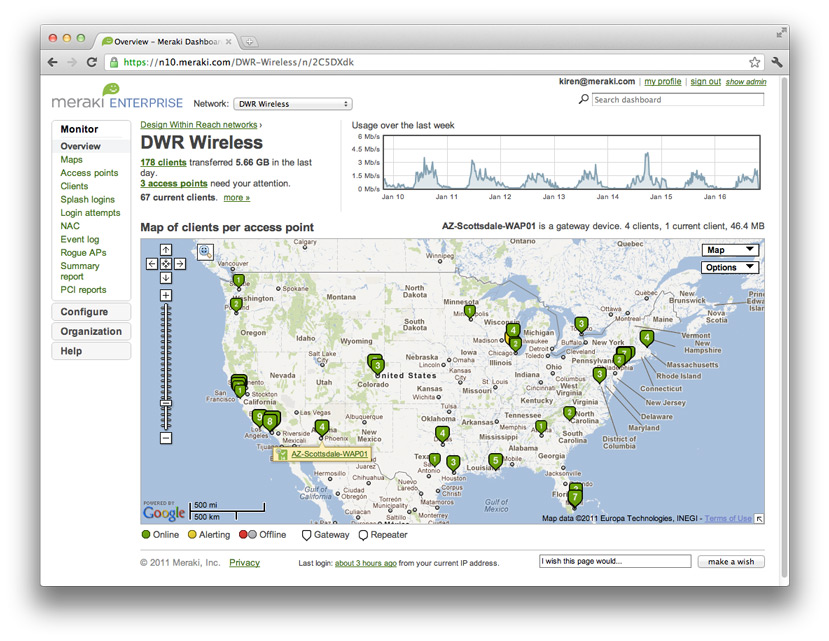Select Florida marker labeled 7
The height and width of the screenshot is (641, 829).
tap(575, 498)
